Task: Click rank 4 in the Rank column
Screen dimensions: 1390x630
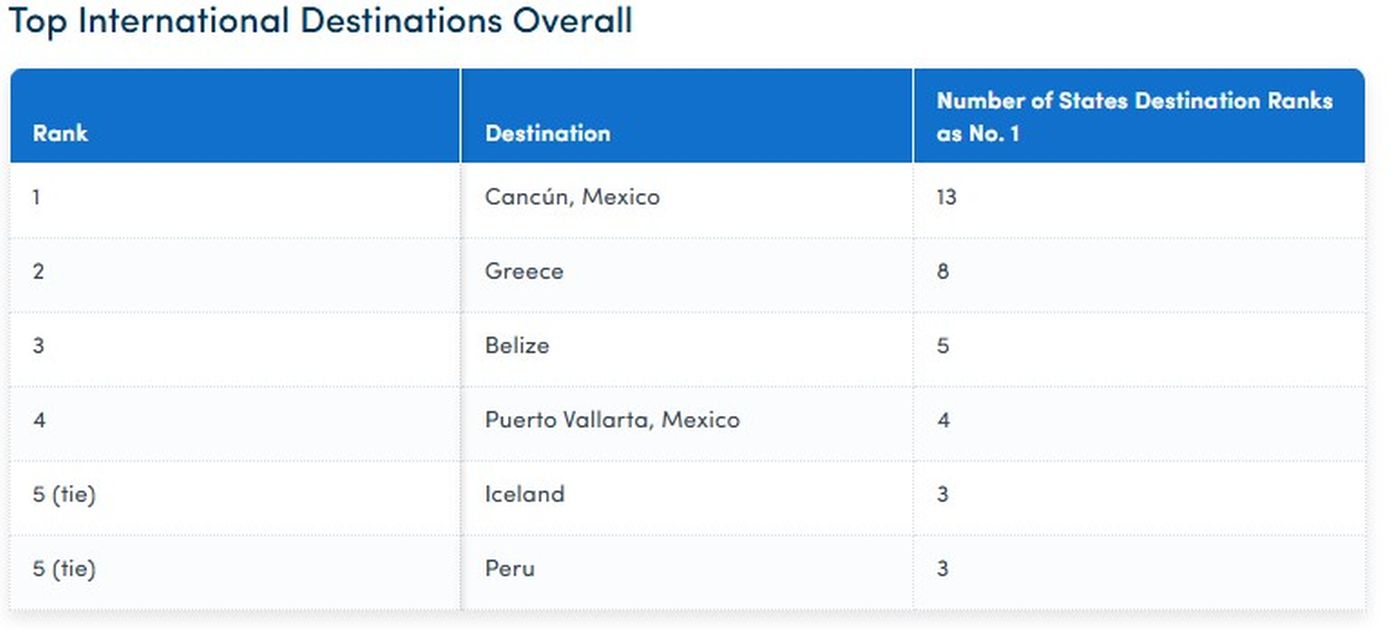Action: tap(39, 420)
